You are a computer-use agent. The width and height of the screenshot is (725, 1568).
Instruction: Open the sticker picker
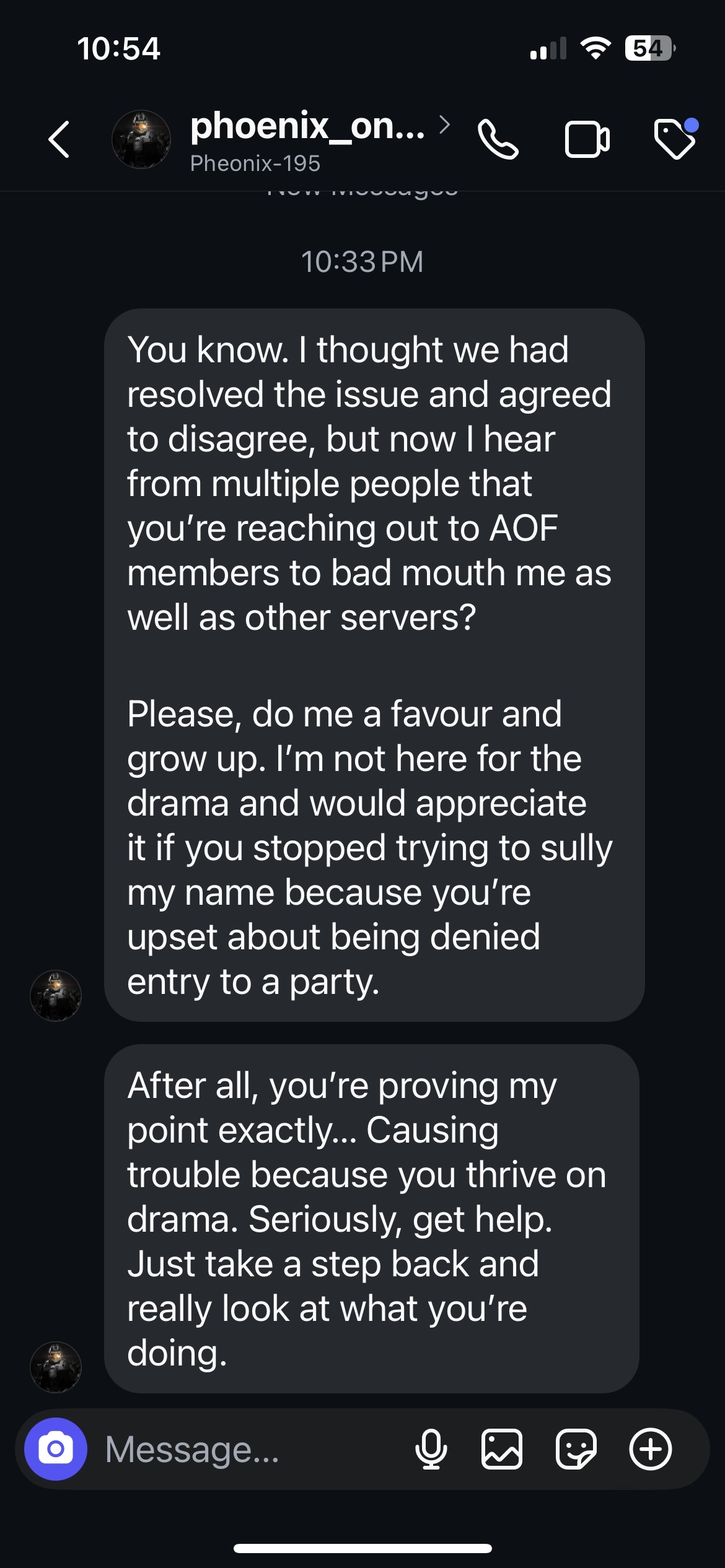tap(576, 1449)
